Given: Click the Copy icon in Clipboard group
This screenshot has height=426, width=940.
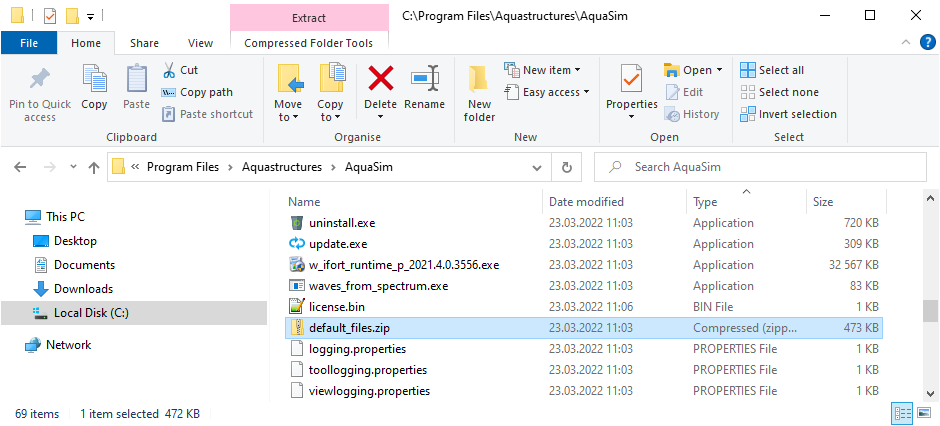Looking at the screenshot, I should click(x=94, y=79).
